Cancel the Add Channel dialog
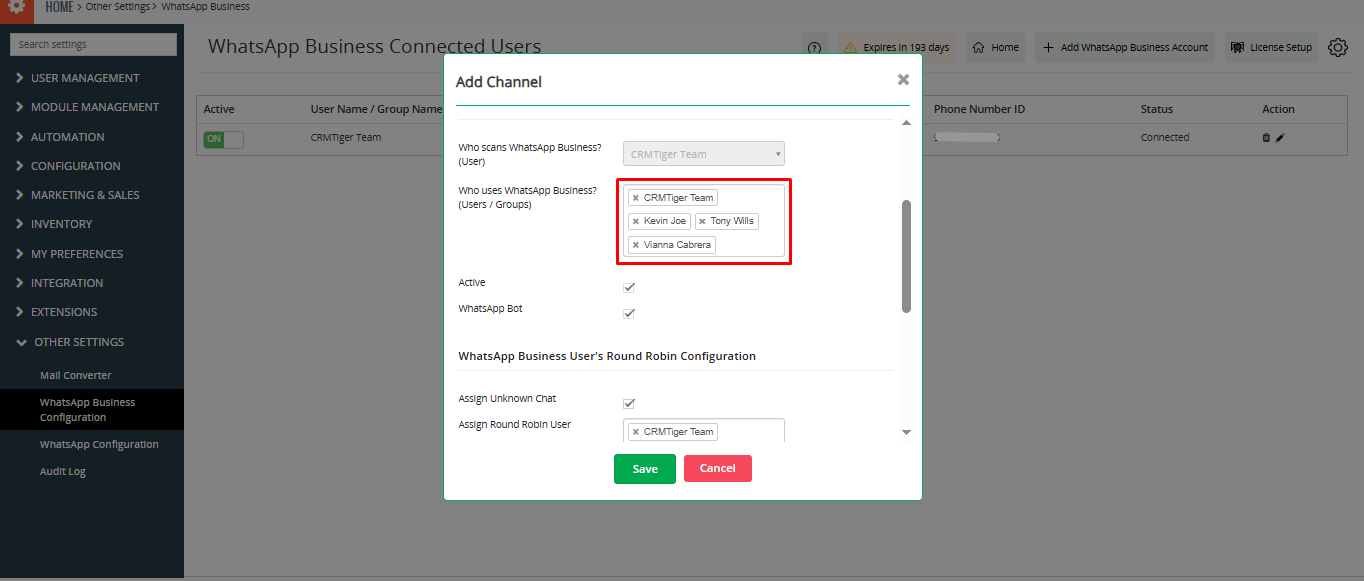This screenshot has height=581, width=1364. tap(718, 468)
